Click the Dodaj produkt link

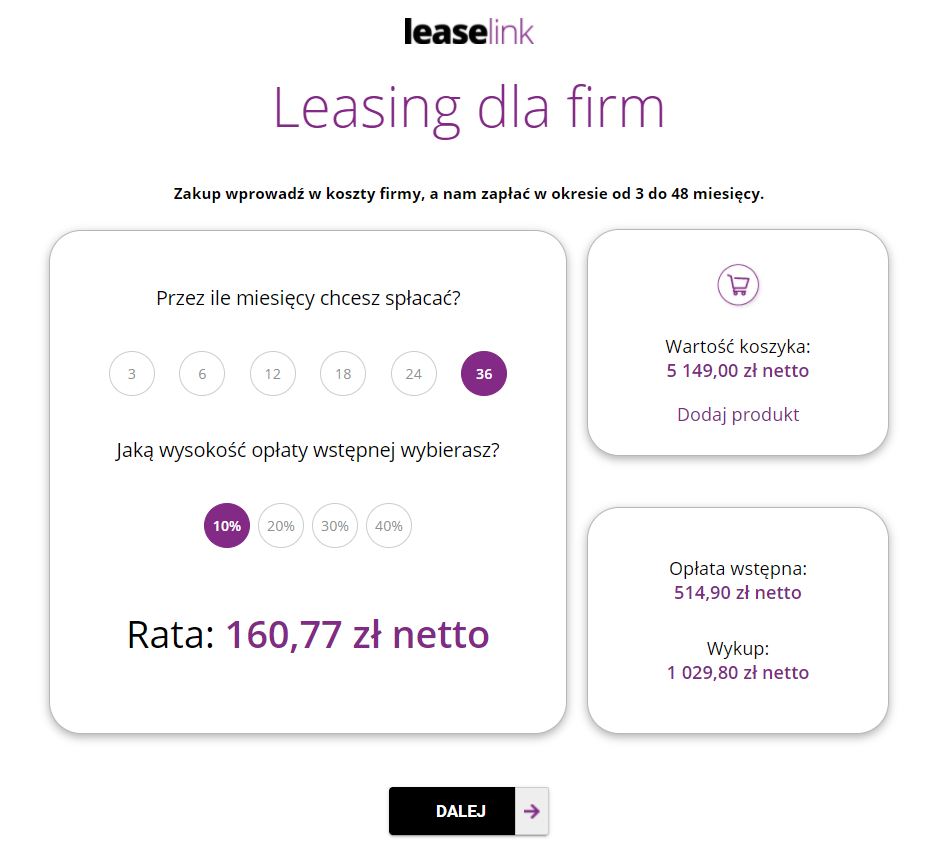coord(738,414)
